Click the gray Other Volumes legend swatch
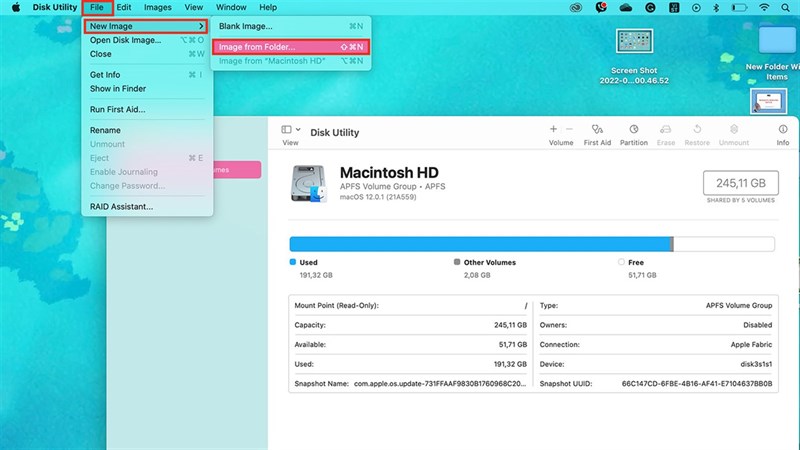Viewport: 800px width, 450px height. pos(457,262)
